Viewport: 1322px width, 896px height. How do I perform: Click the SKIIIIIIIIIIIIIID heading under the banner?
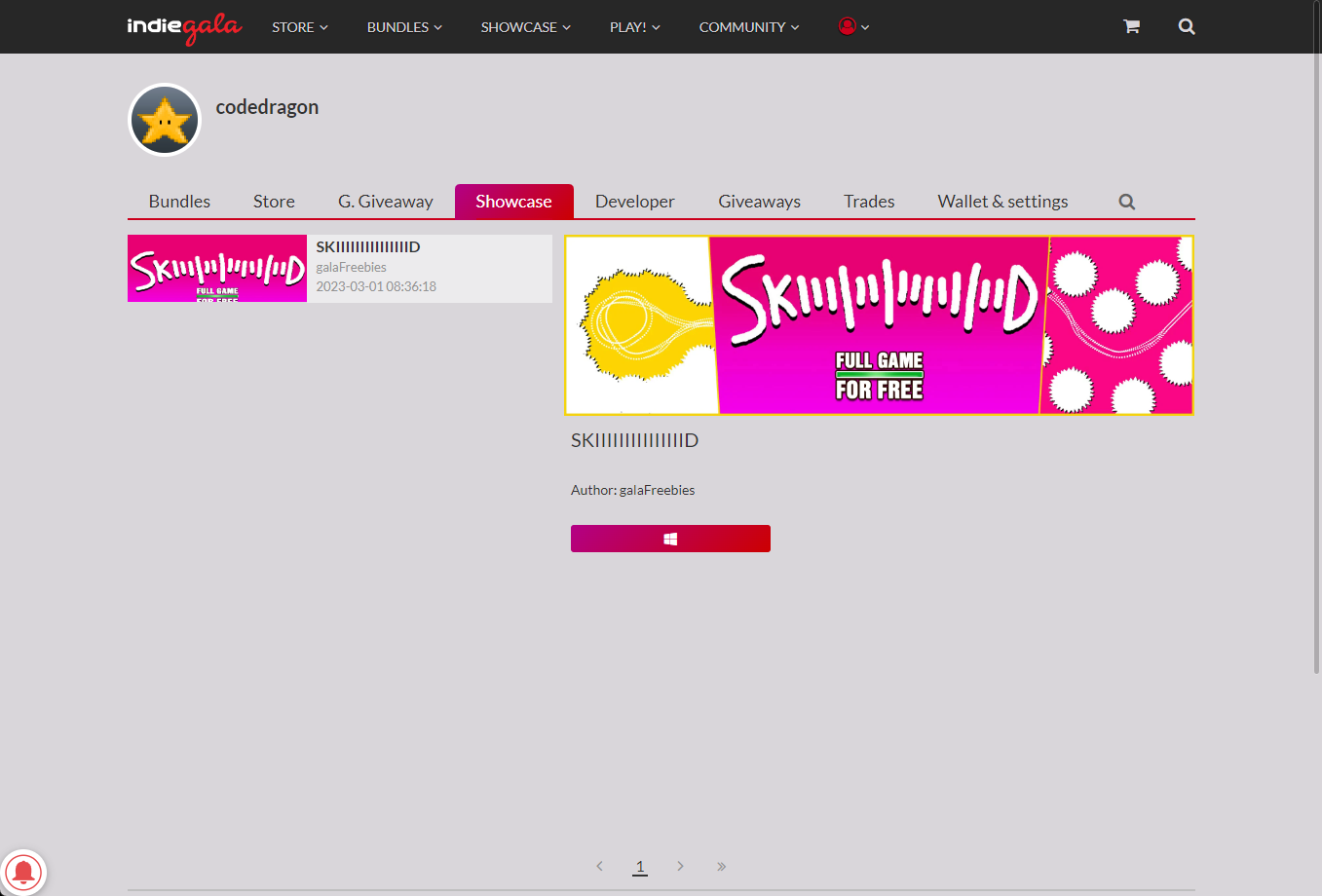coord(634,440)
